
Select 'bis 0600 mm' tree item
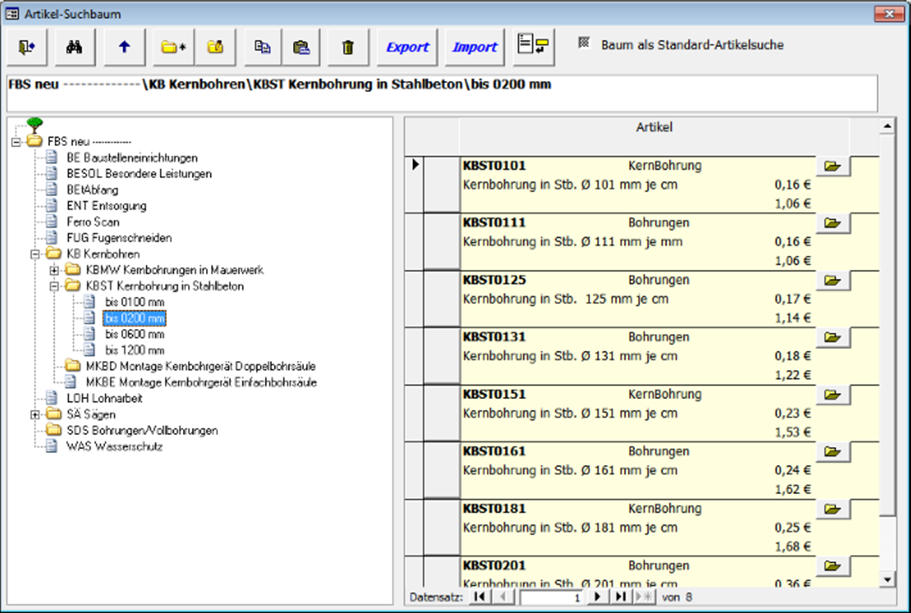[135, 334]
